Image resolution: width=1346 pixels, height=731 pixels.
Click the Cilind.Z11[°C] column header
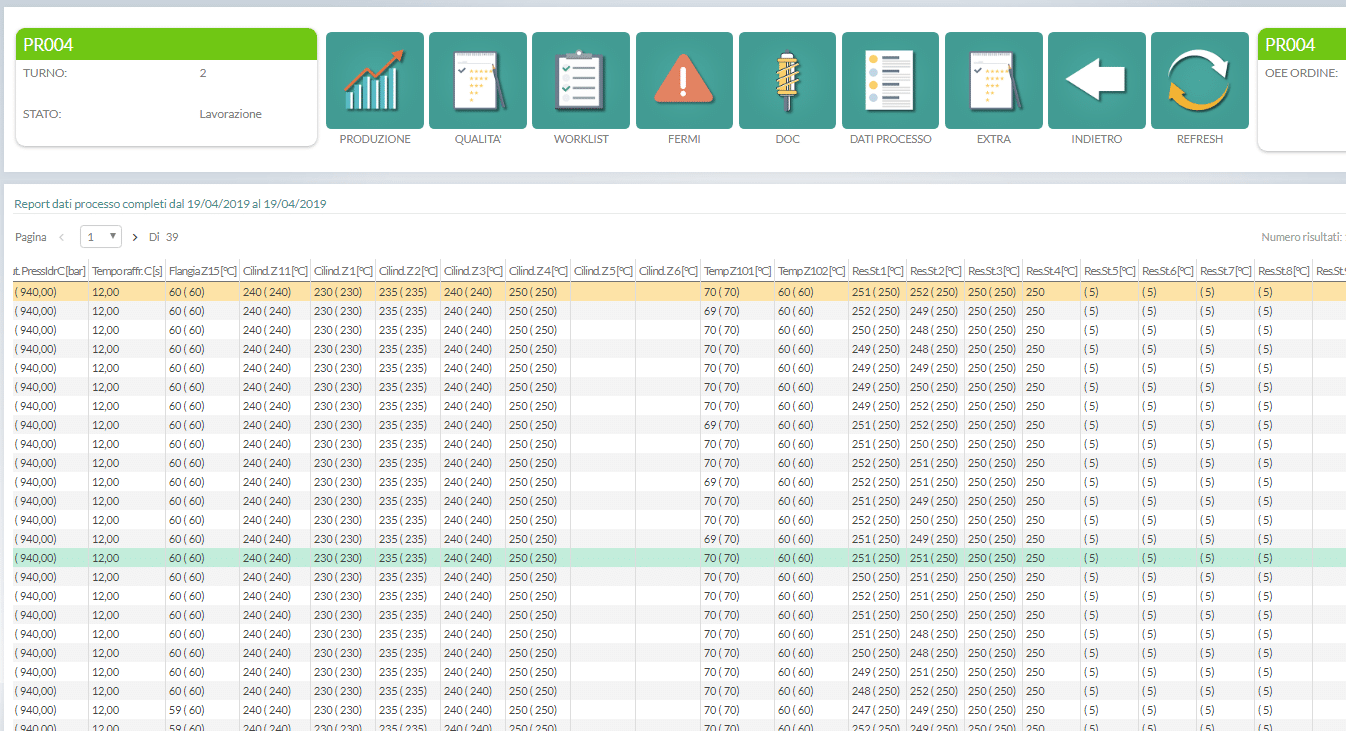tap(275, 271)
